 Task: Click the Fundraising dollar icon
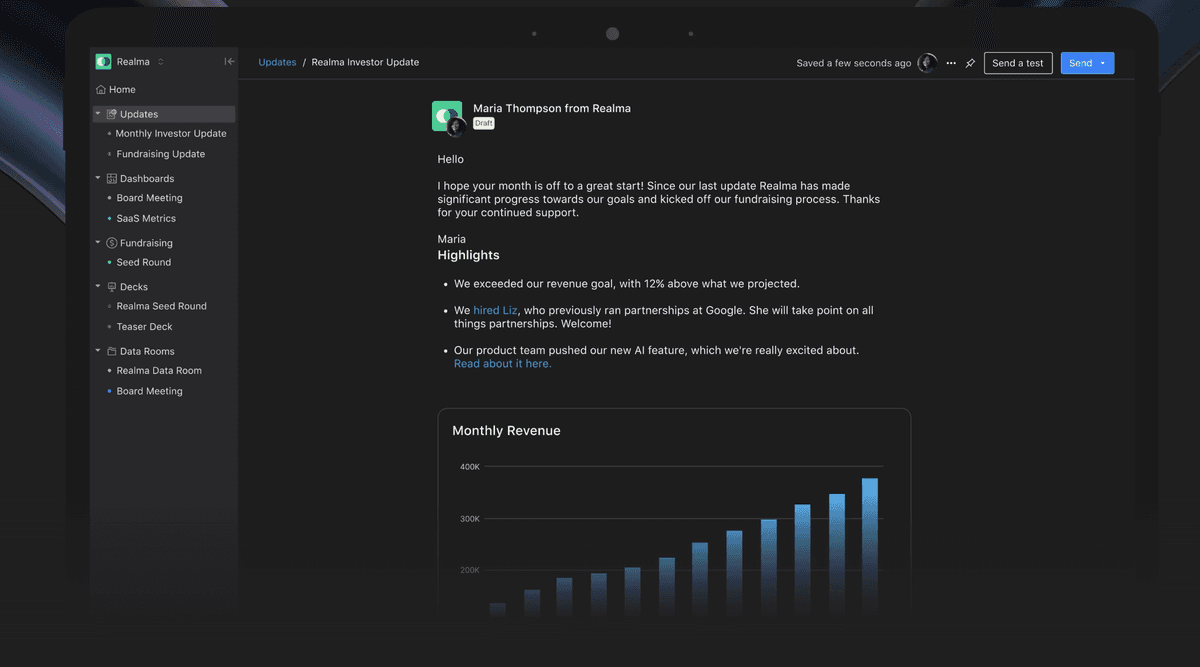[x=112, y=243]
